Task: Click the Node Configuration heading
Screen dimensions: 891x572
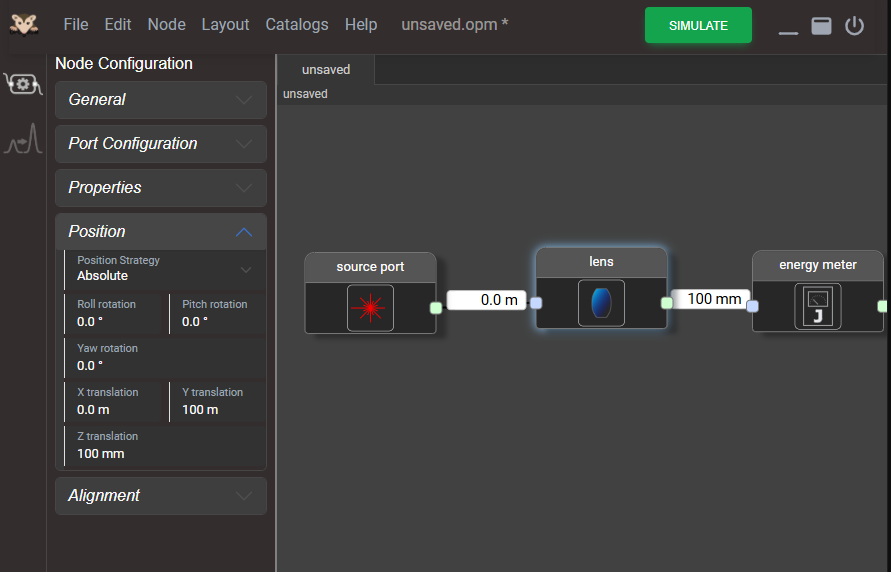Action: (x=124, y=64)
